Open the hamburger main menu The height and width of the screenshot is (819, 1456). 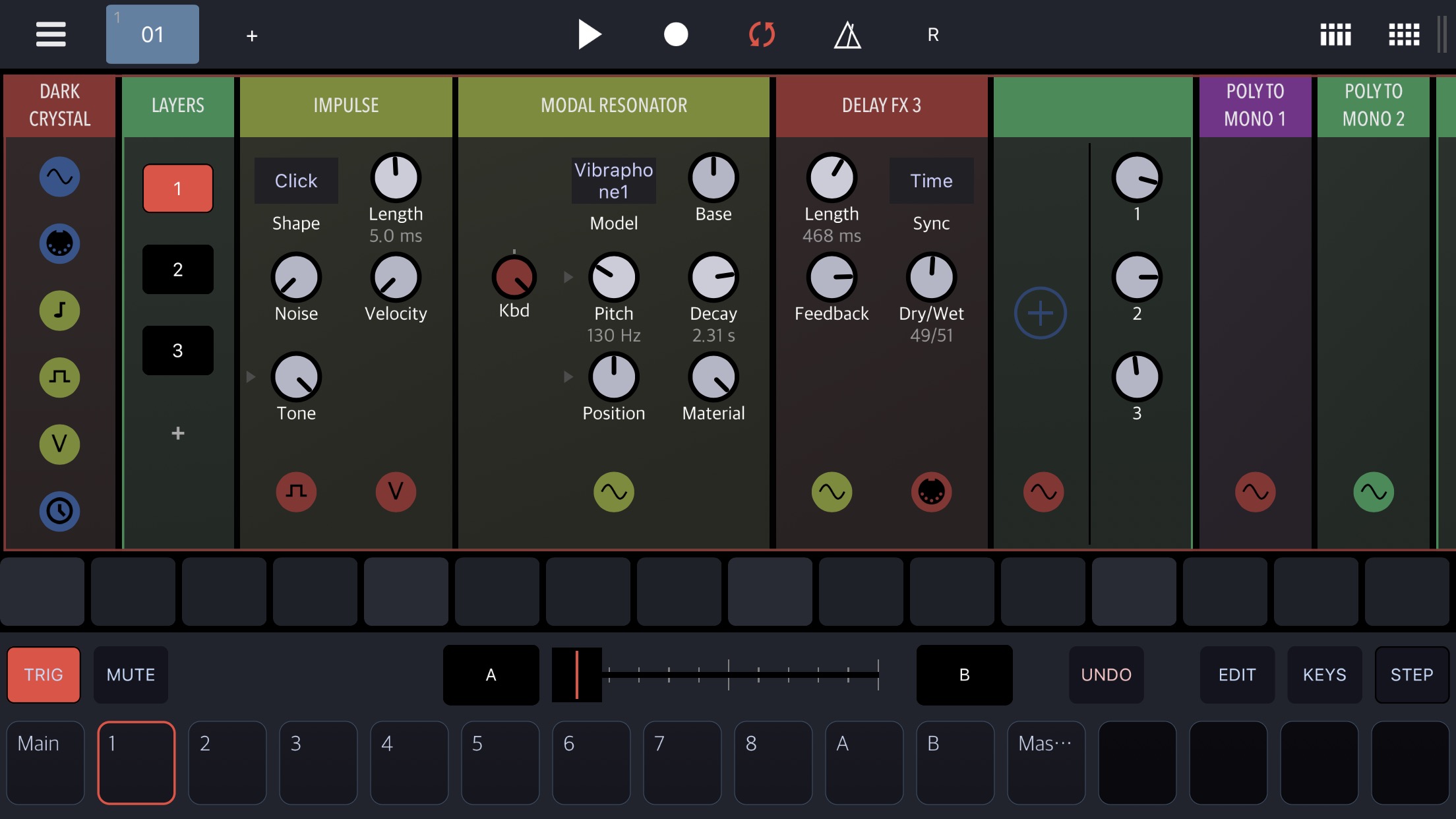(x=51, y=34)
